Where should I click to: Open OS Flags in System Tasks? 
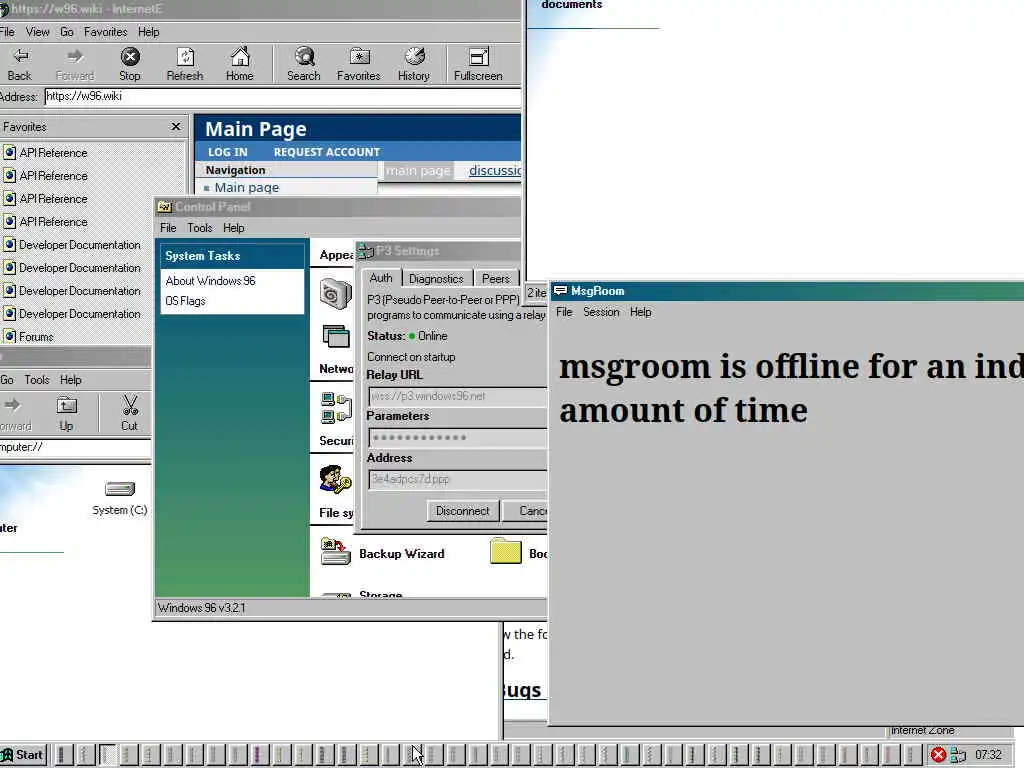coord(185,301)
